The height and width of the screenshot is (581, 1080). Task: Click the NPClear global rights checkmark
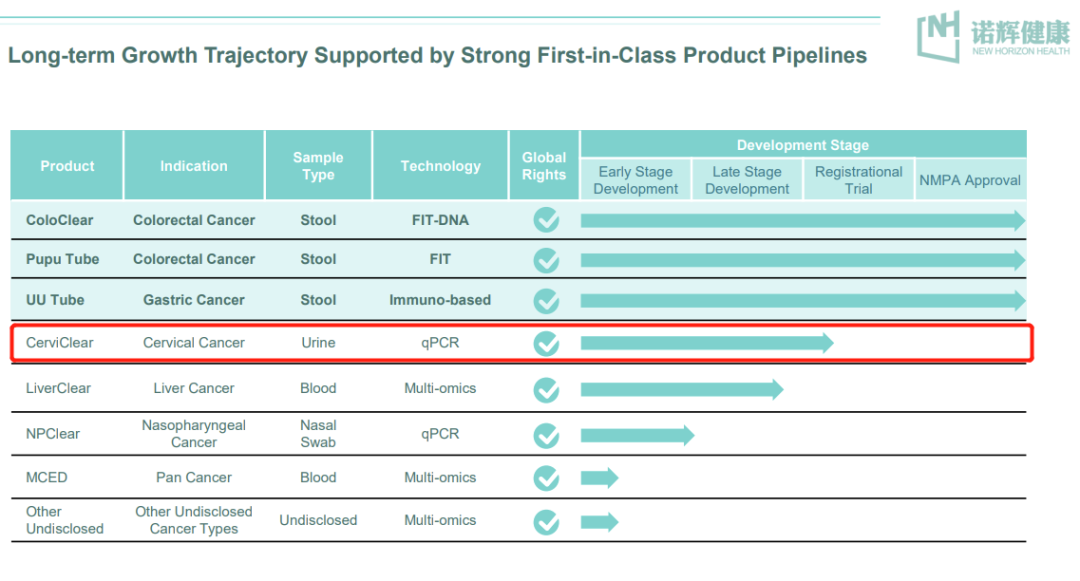546,435
